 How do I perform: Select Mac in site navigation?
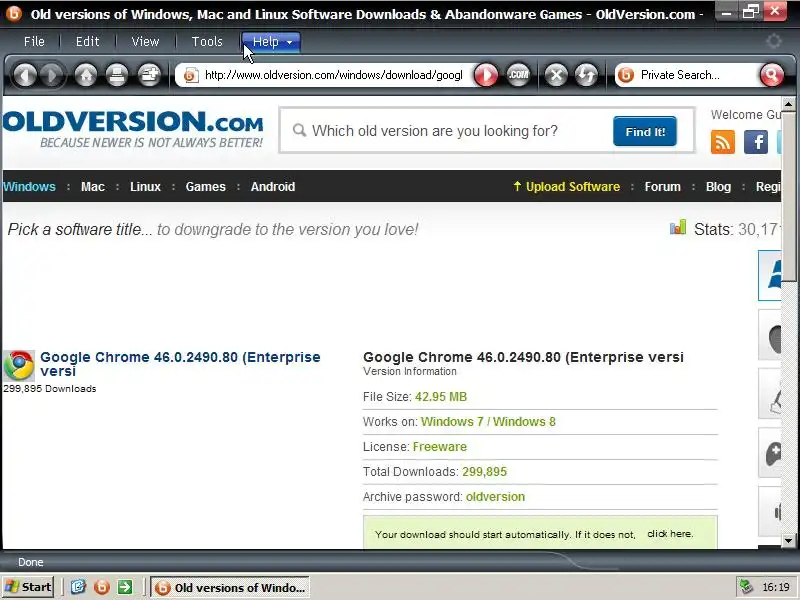point(93,187)
